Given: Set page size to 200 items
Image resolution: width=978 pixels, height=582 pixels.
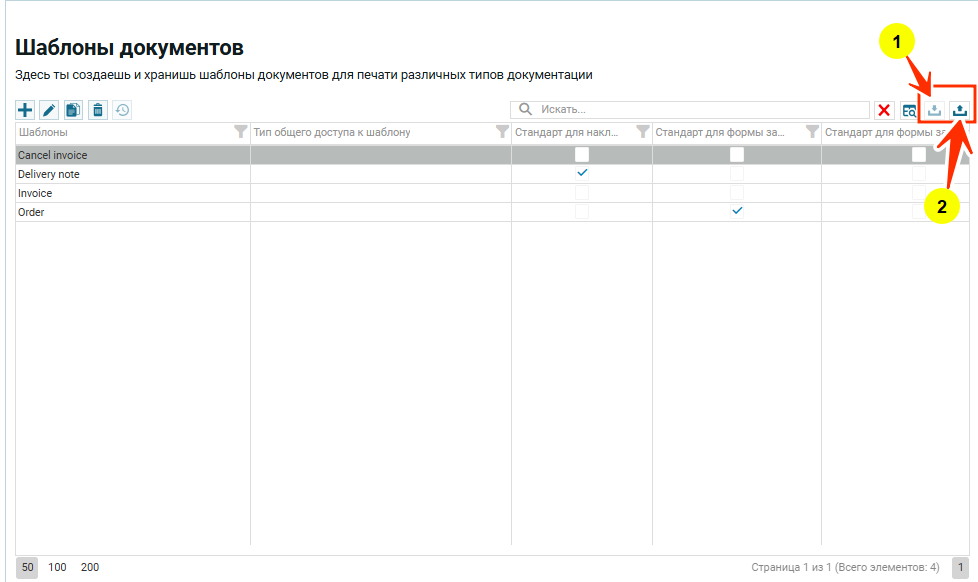Looking at the screenshot, I should pyautogui.click(x=90, y=567).
